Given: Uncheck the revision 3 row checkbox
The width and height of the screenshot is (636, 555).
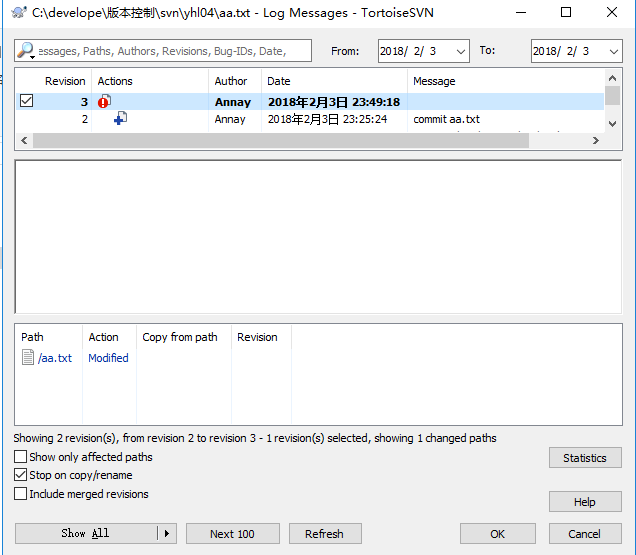Looking at the screenshot, I should (26, 101).
